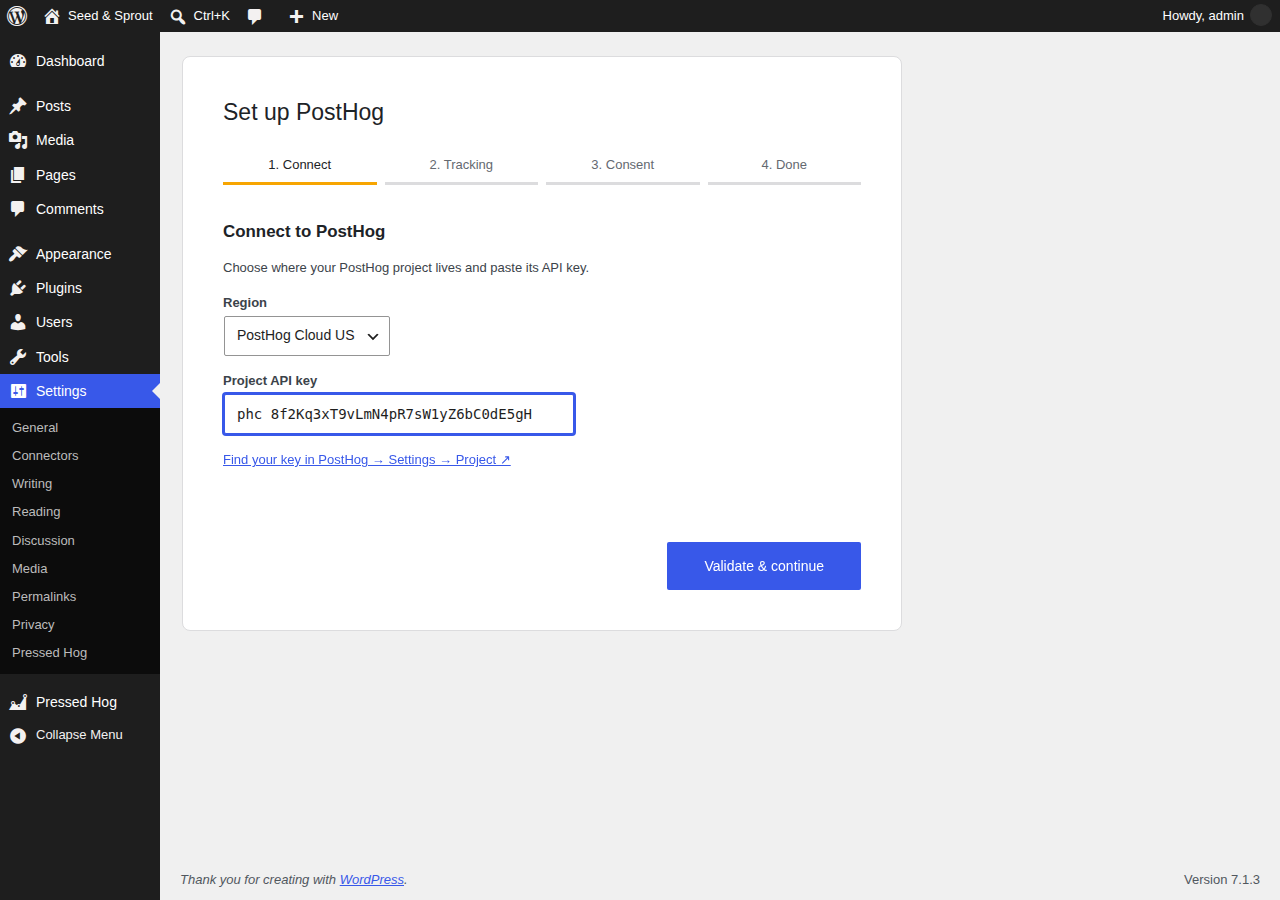The image size is (1280, 900).
Task: Click the Pages icon
Action: point(18,175)
